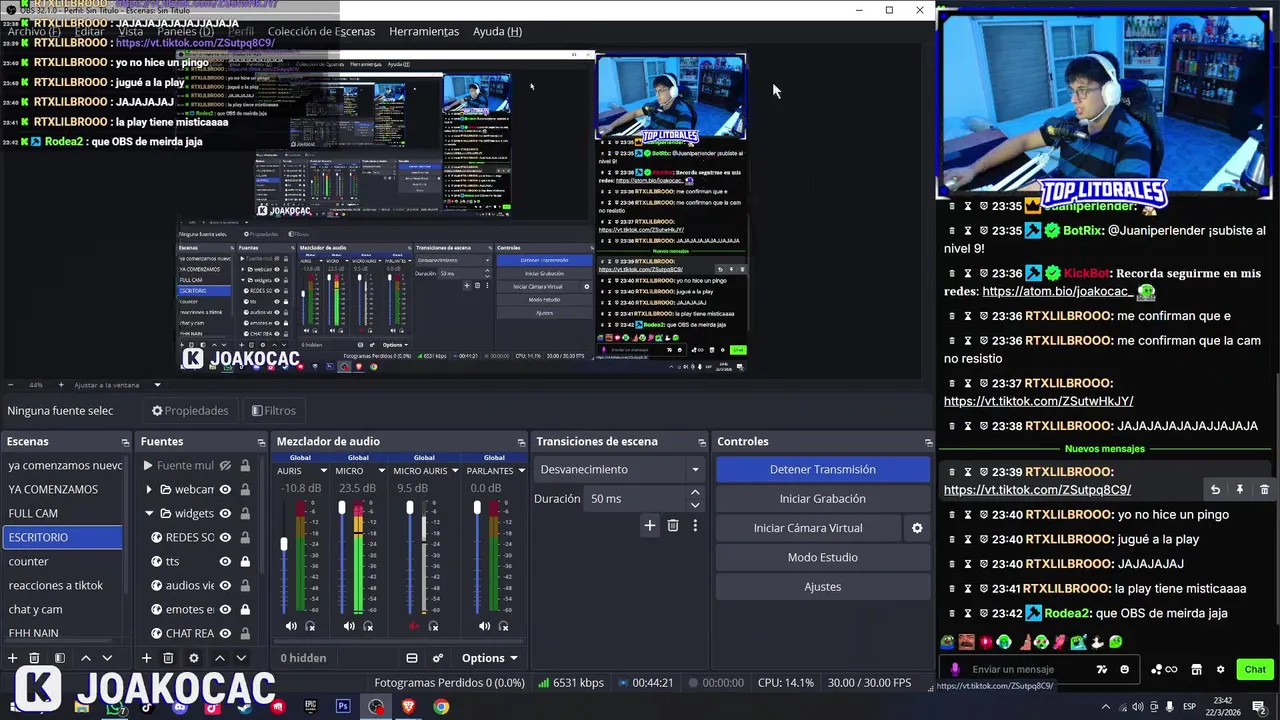
Task: Add a scene transition with plus icon
Action: 649,525
